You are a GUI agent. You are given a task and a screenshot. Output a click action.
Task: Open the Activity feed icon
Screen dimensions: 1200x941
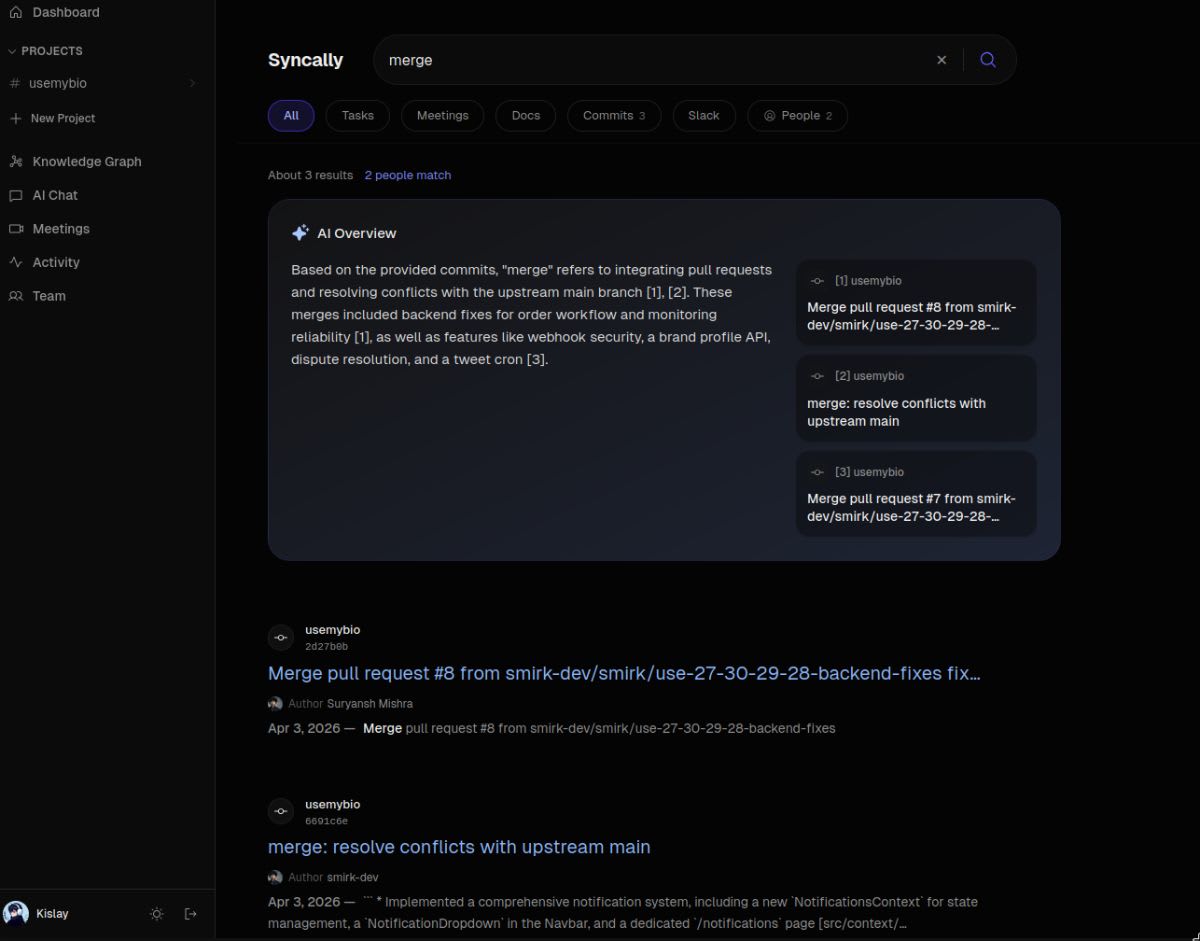pos(16,262)
